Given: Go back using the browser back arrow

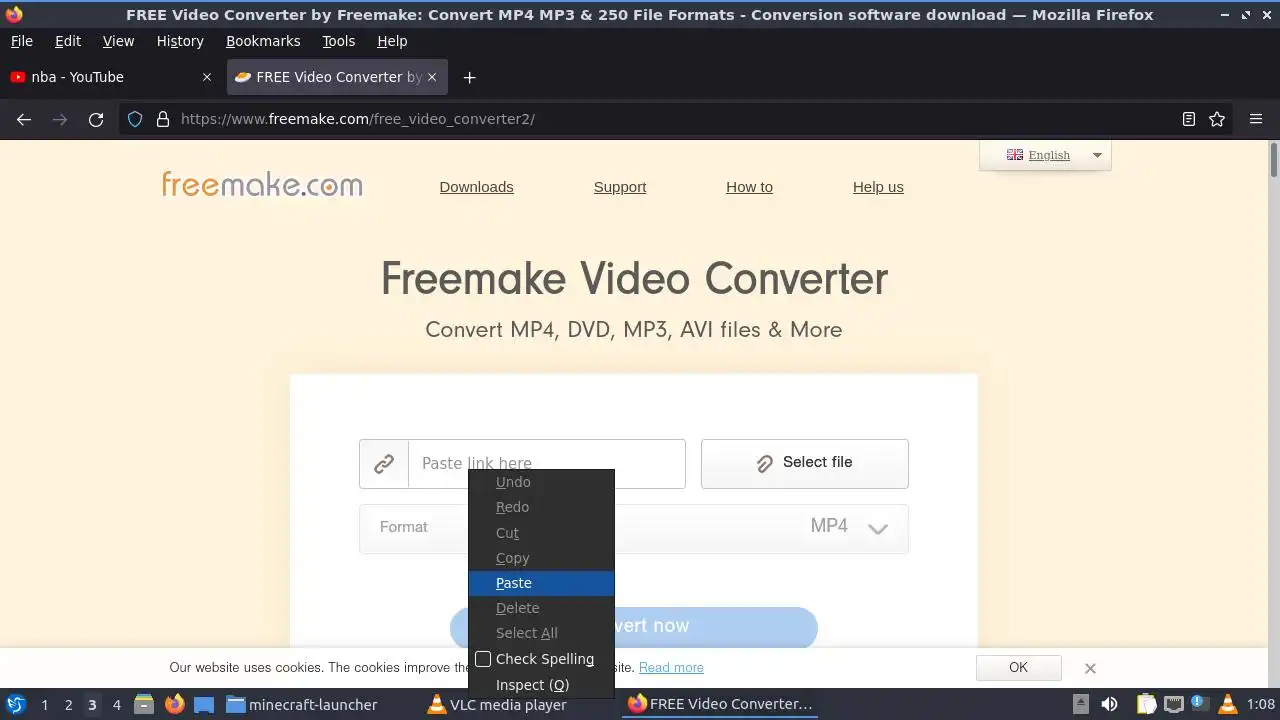Looking at the screenshot, I should (x=24, y=119).
